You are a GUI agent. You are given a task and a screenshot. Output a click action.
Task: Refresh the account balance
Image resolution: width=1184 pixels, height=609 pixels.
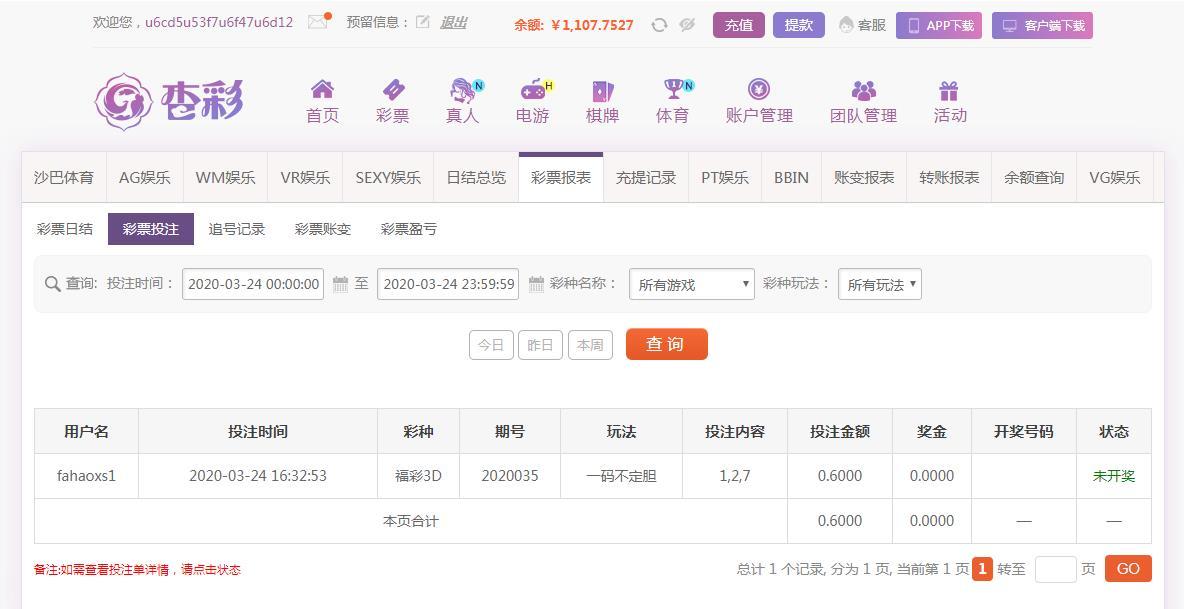point(659,25)
